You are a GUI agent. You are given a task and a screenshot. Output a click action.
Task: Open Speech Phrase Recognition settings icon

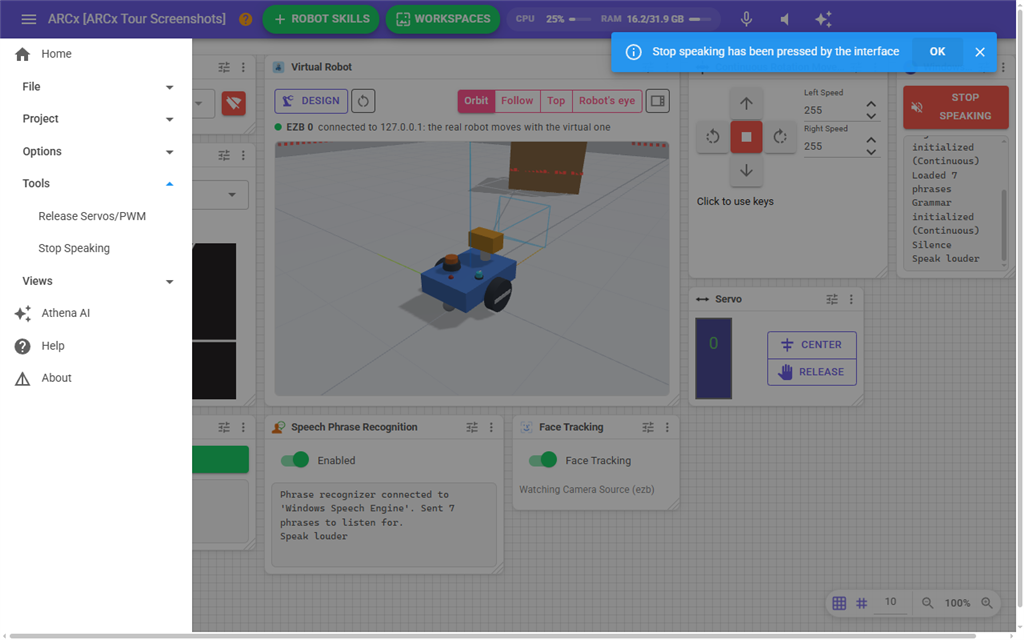point(472,427)
